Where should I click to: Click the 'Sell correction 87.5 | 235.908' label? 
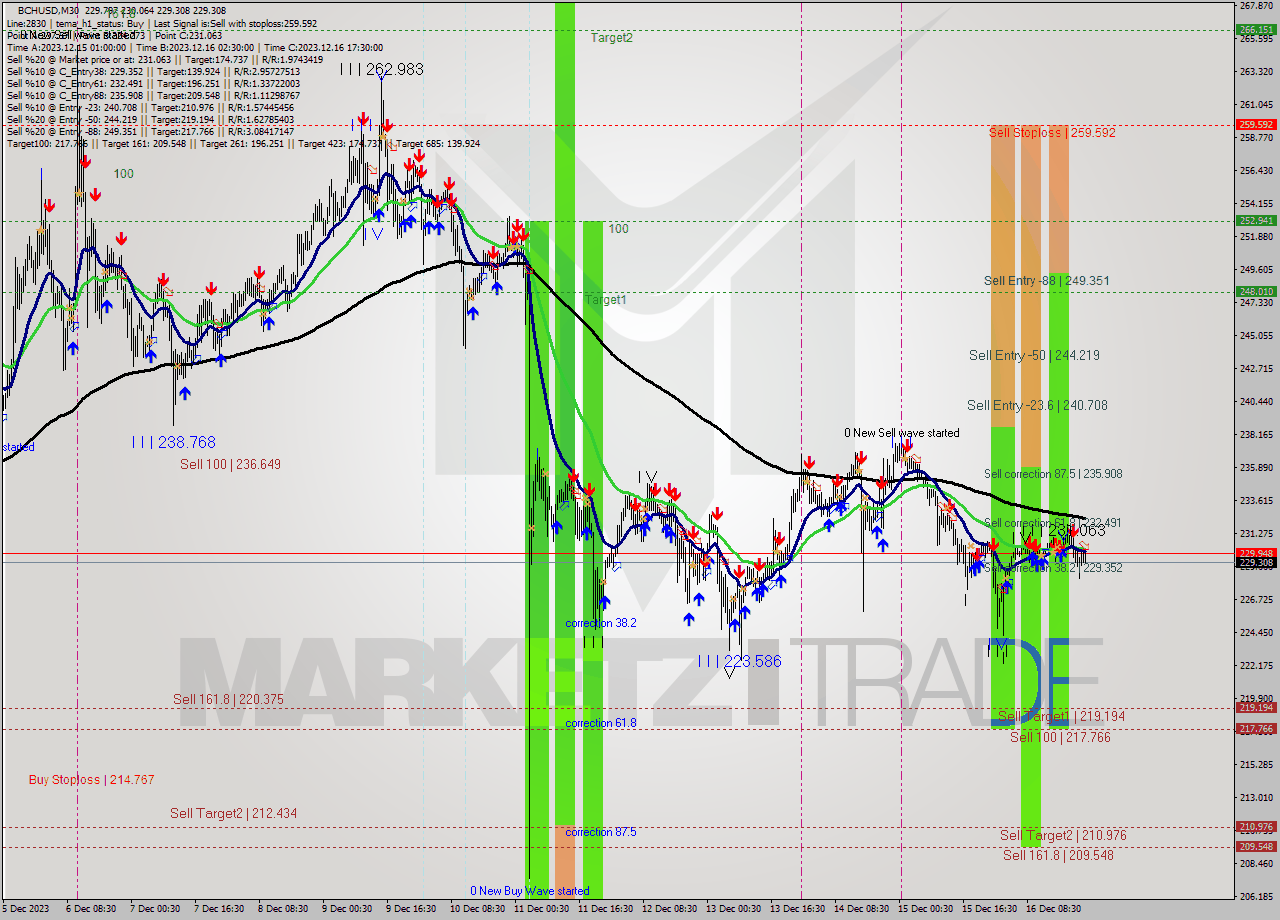tap(1053, 474)
